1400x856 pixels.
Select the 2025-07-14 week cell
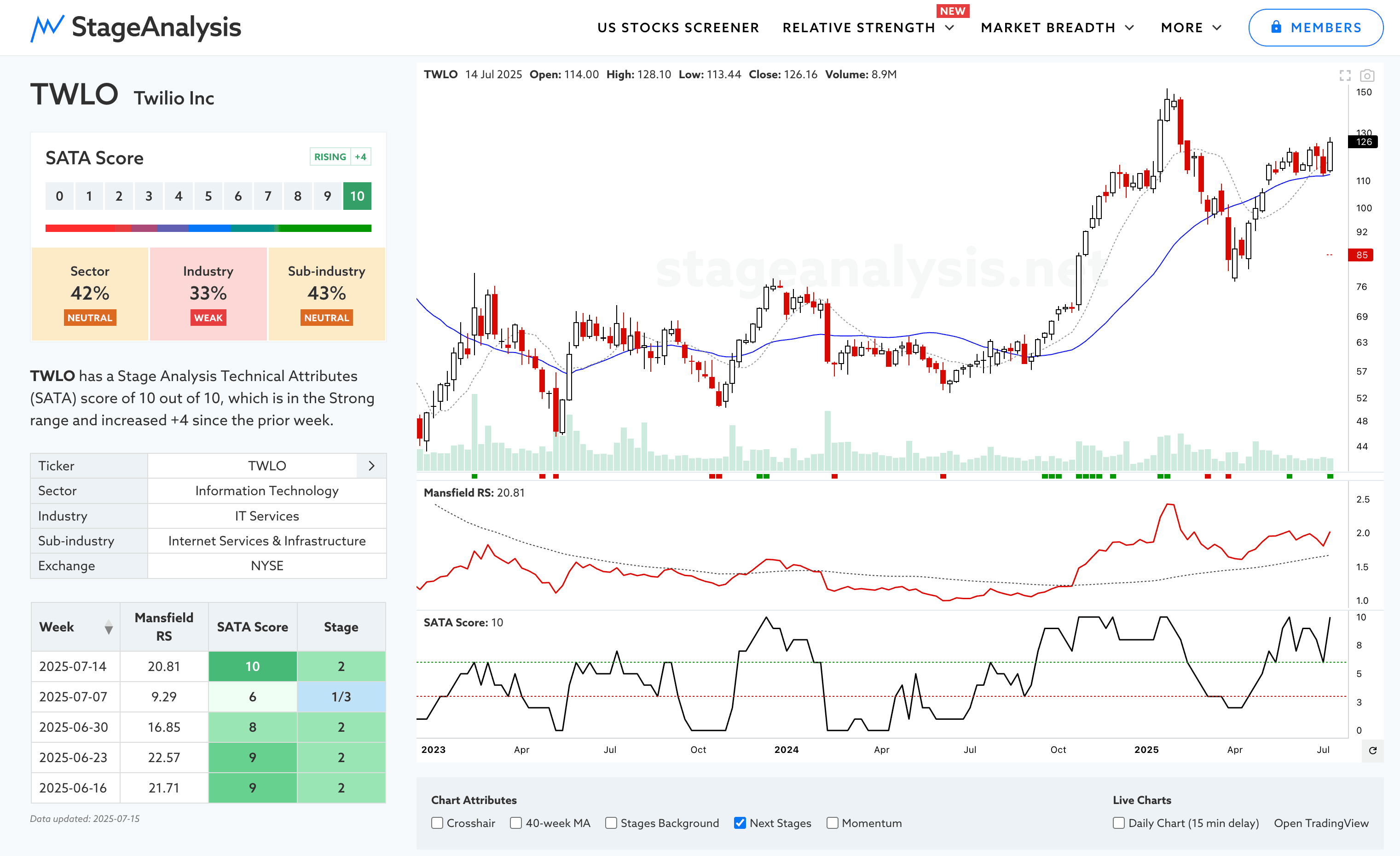click(75, 666)
